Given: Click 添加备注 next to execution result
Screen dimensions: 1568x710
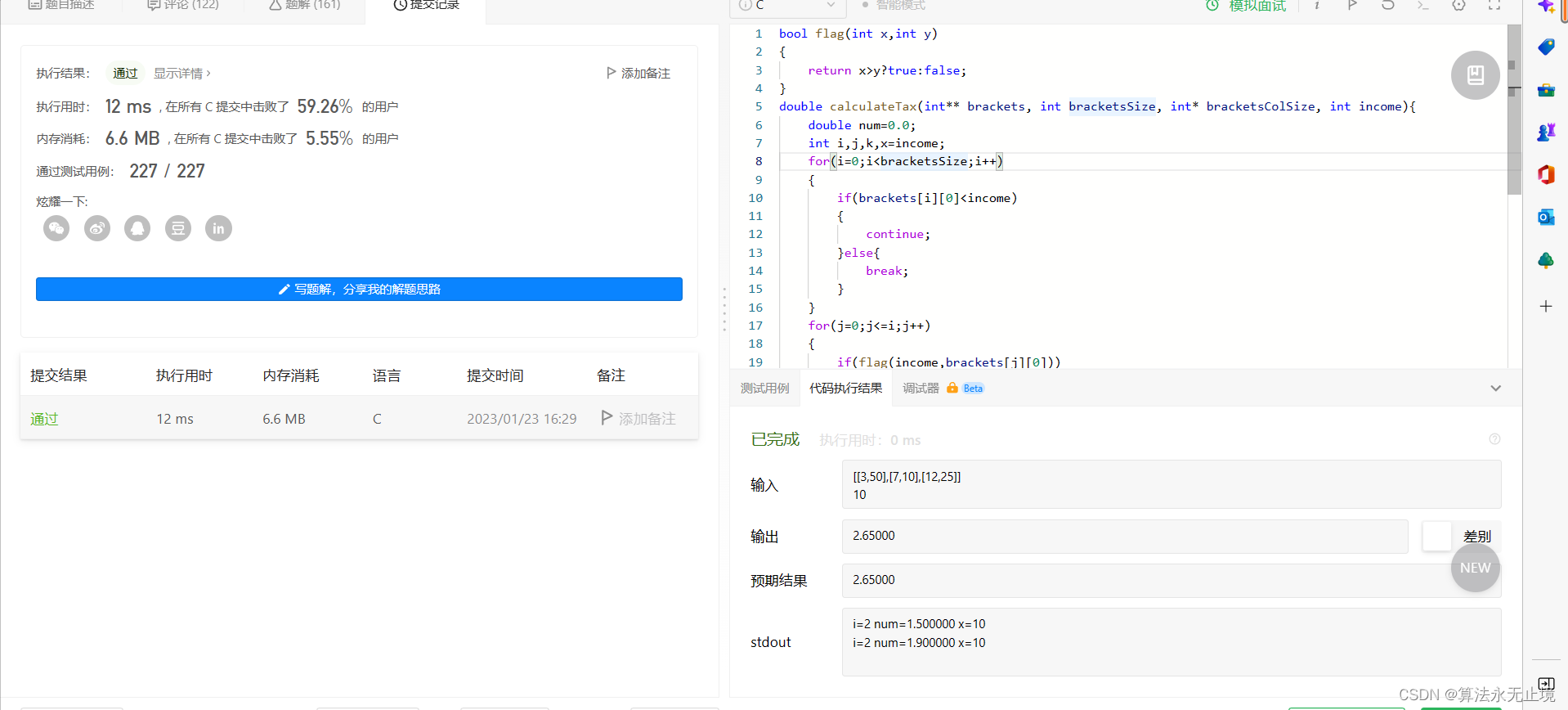Looking at the screenshot, I should click(638, 73).
